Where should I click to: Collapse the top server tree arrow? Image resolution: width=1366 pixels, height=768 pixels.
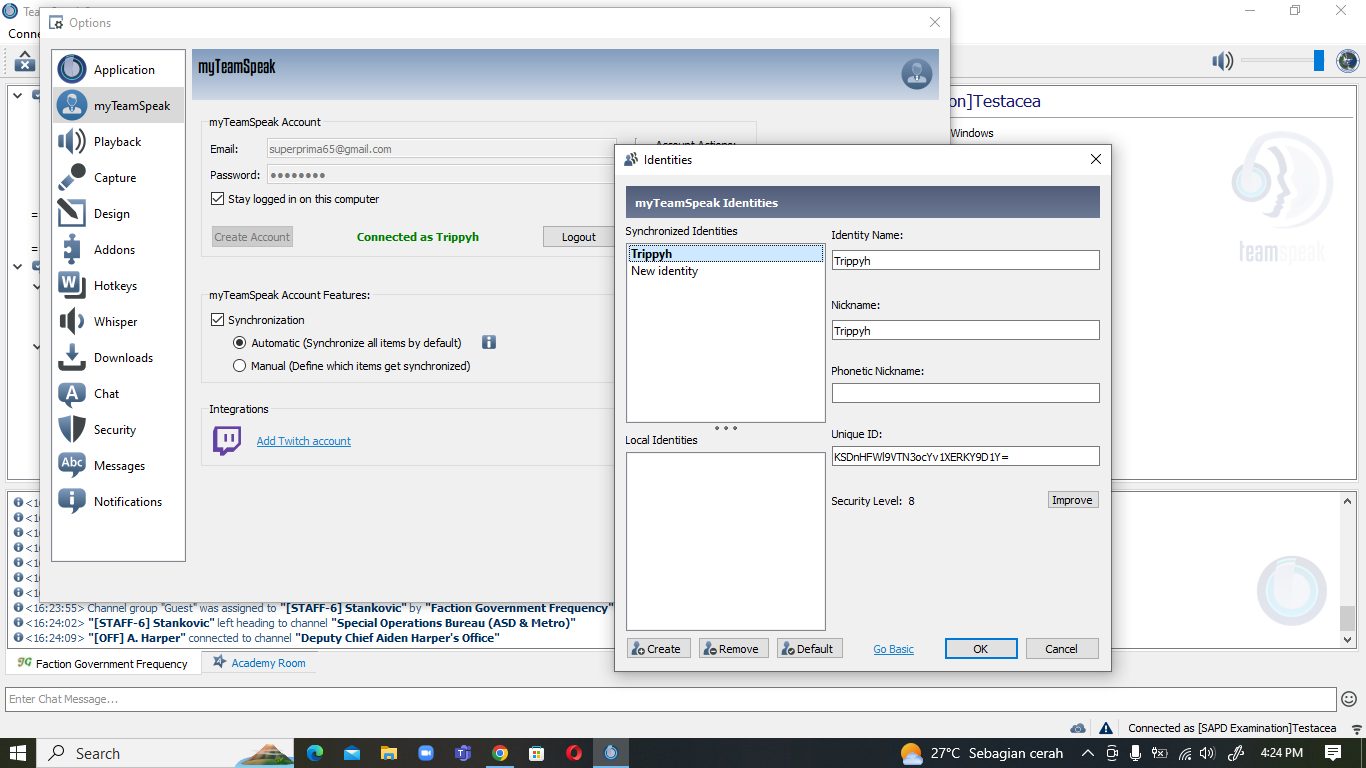click(18, 96)
